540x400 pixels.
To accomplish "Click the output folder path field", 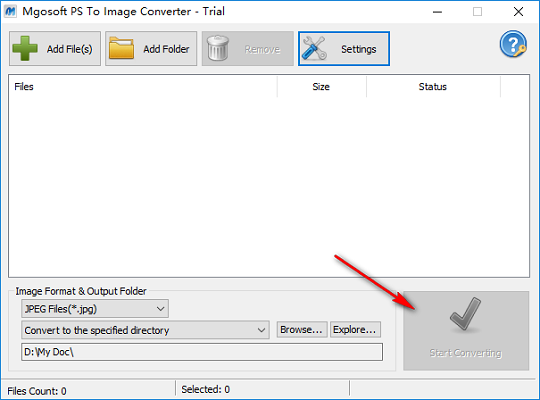I will point(202,352).
